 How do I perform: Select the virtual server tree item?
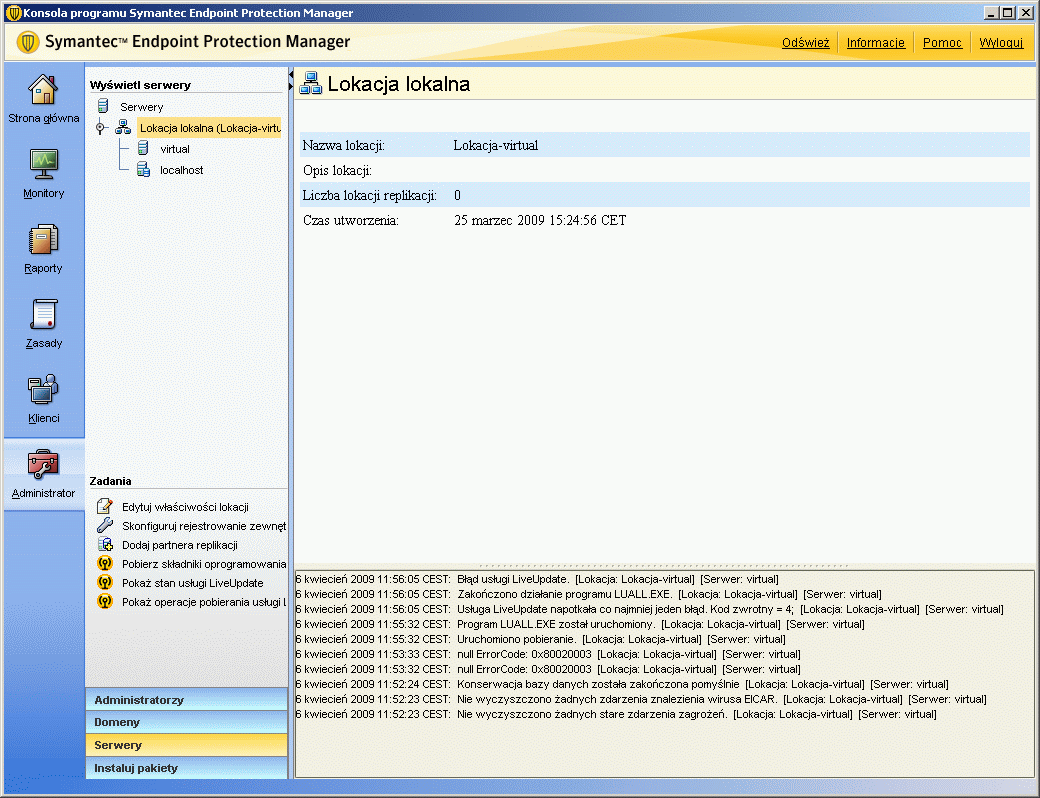tap(174, 149)
